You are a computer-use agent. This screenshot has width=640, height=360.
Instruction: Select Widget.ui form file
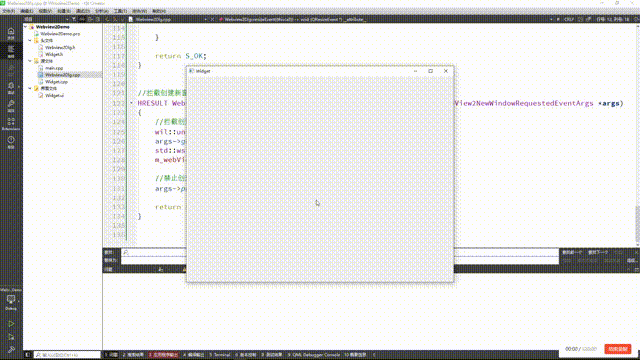(54, 96)
